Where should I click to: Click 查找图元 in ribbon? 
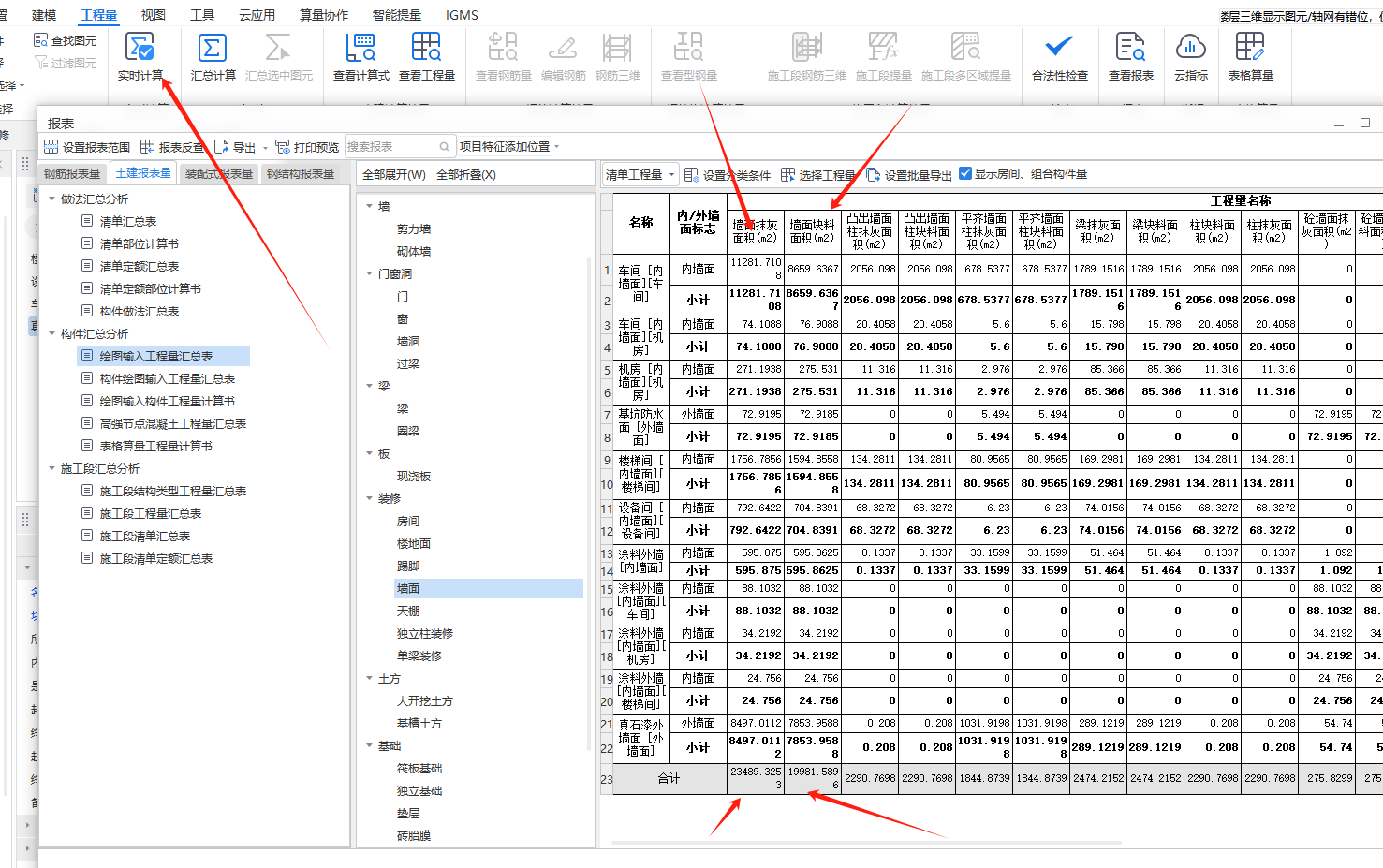click(x=65, y=40)
